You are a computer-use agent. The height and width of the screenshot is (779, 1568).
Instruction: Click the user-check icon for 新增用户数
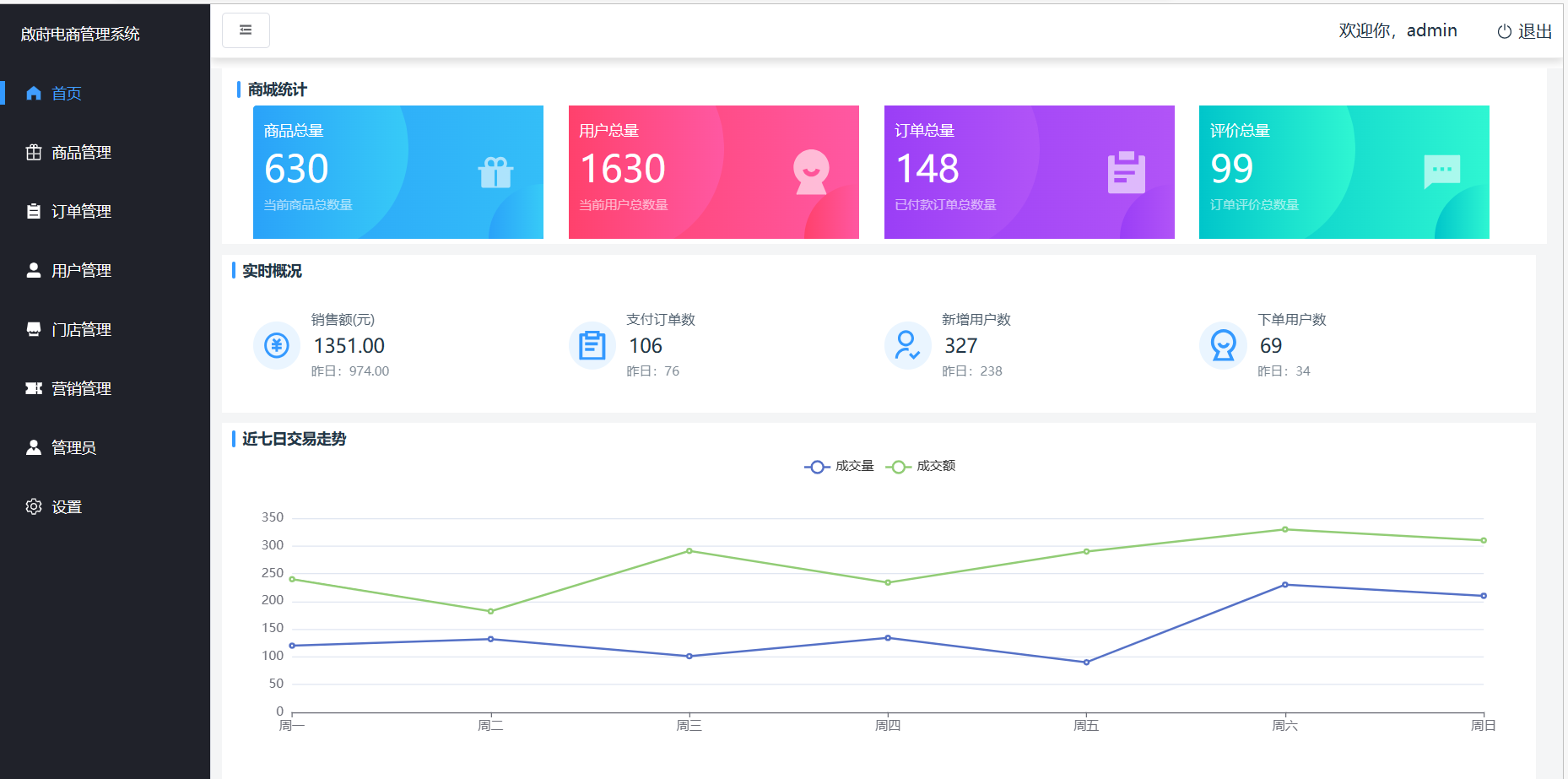click(908, 345)
